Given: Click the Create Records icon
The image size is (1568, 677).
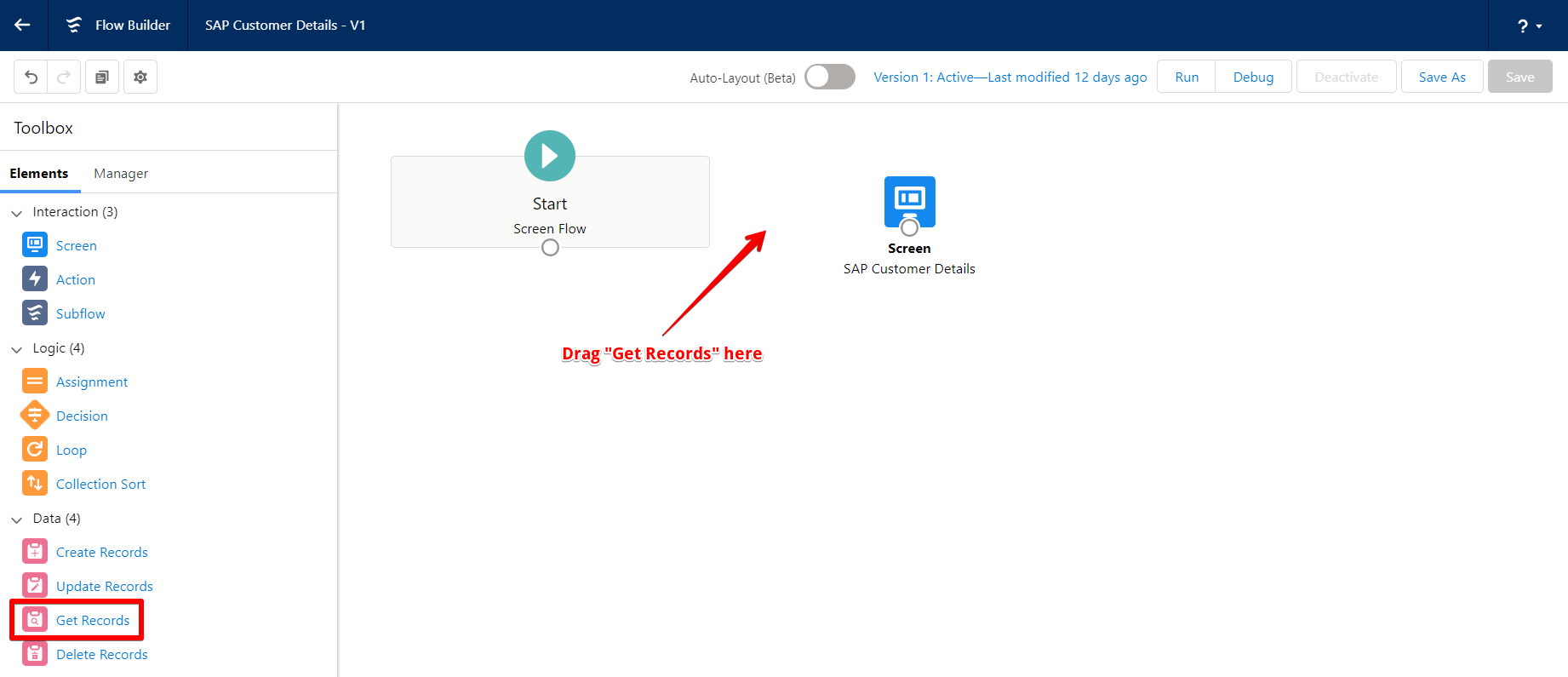Looking at the screenshot, I should coord(35,551).
